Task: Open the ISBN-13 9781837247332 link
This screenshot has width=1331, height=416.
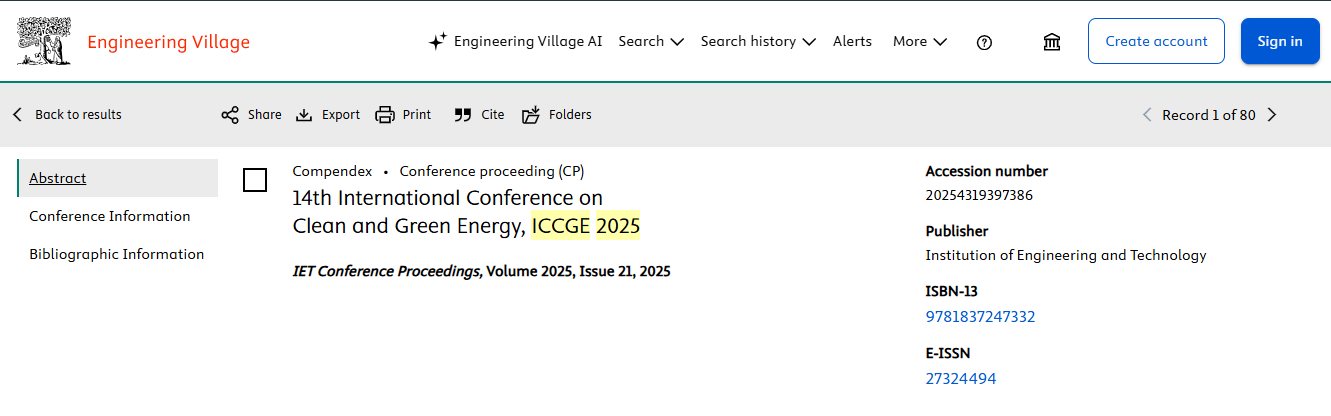Action: 980,317
